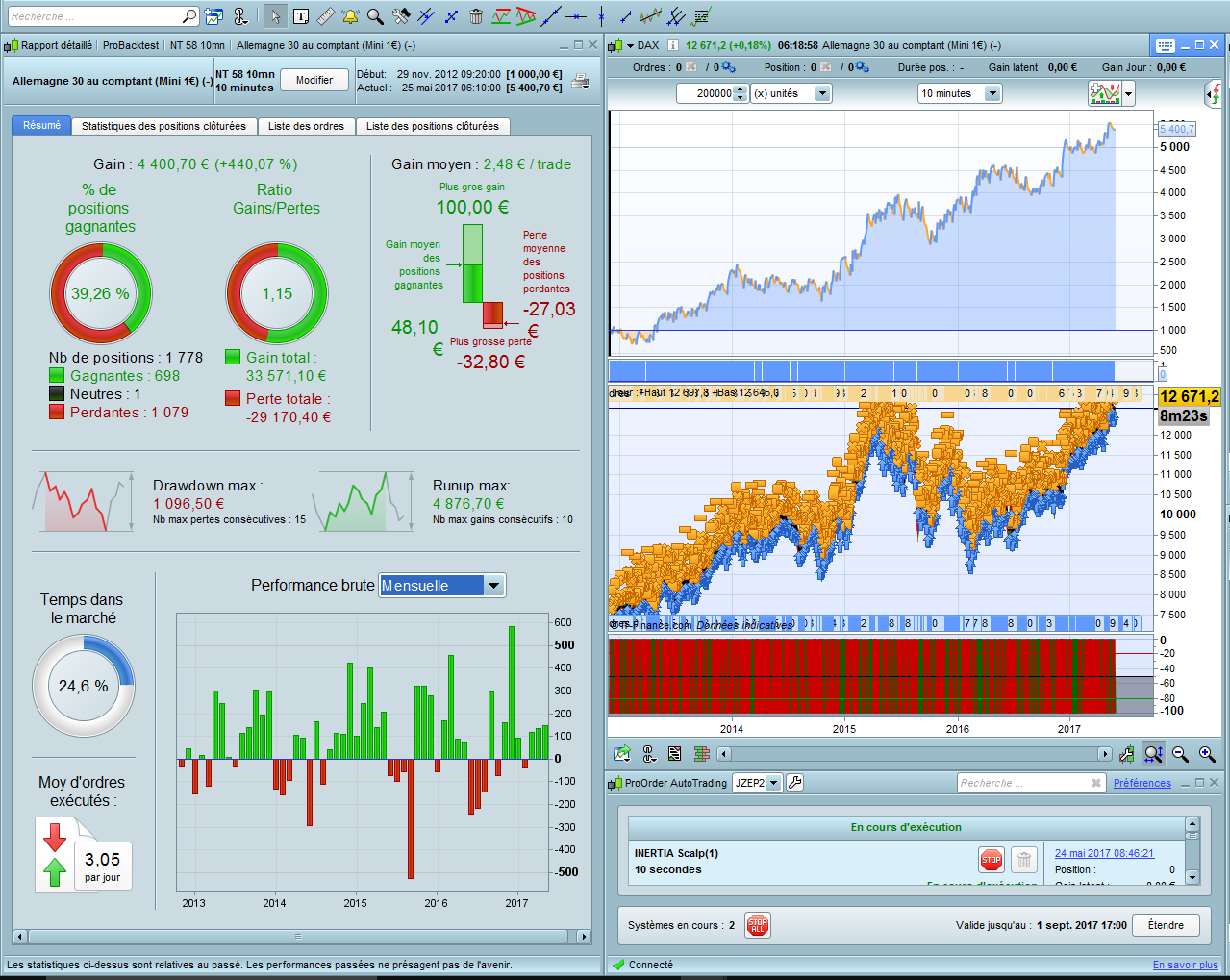
Task: Select the parallel channel lines tool
Action: point(676,16)
